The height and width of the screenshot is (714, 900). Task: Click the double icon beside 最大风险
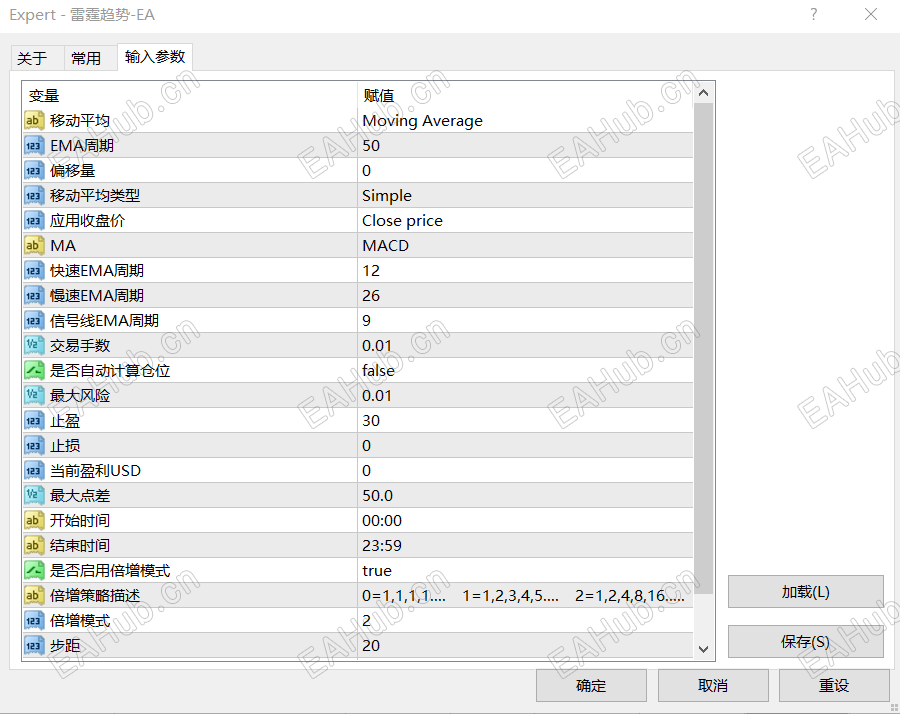pyautogui.click(x=34, y=395)
